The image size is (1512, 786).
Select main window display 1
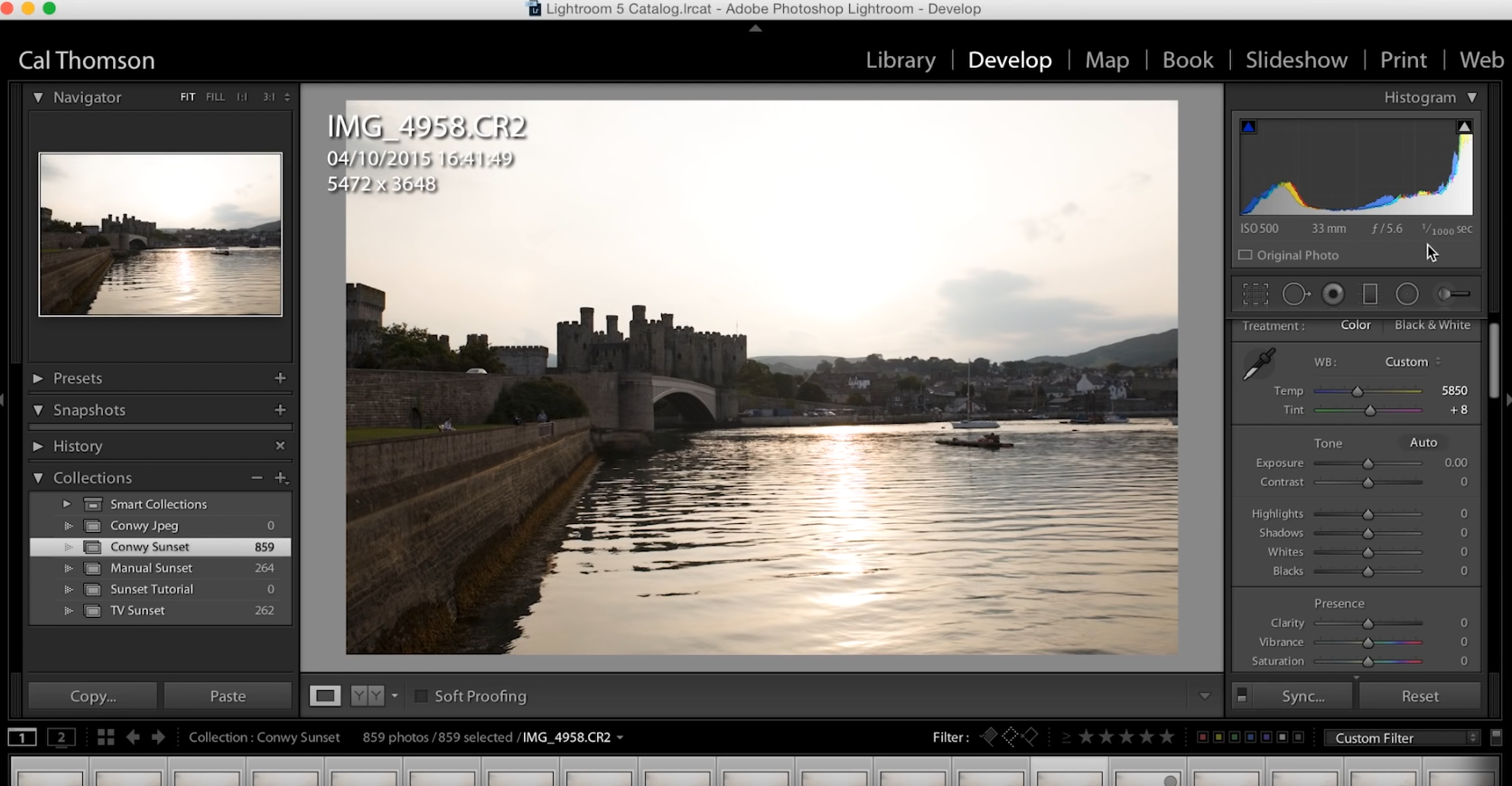[23, 737]
